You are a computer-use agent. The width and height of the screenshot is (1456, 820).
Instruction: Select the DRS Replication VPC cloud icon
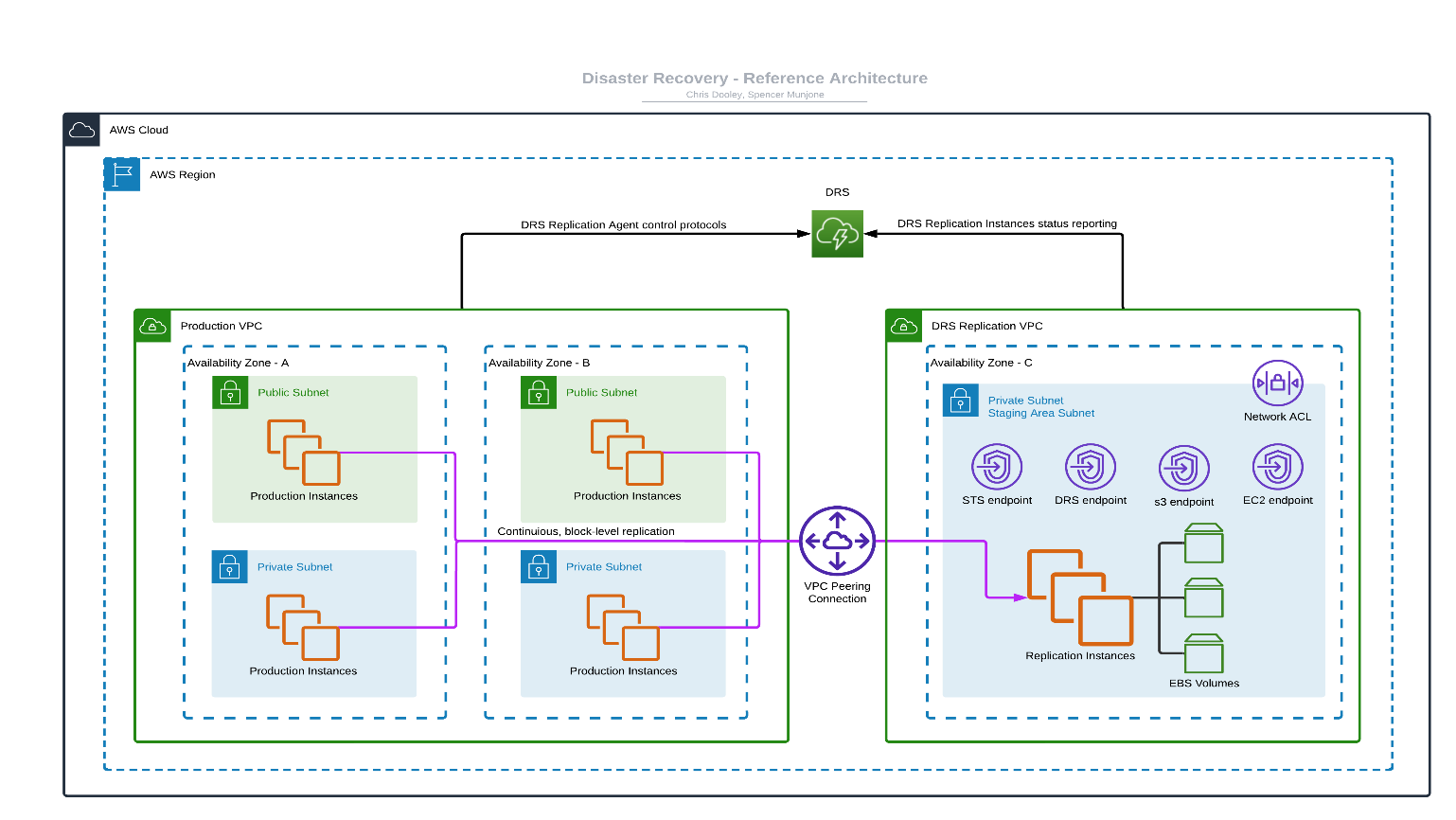(904, 326)
